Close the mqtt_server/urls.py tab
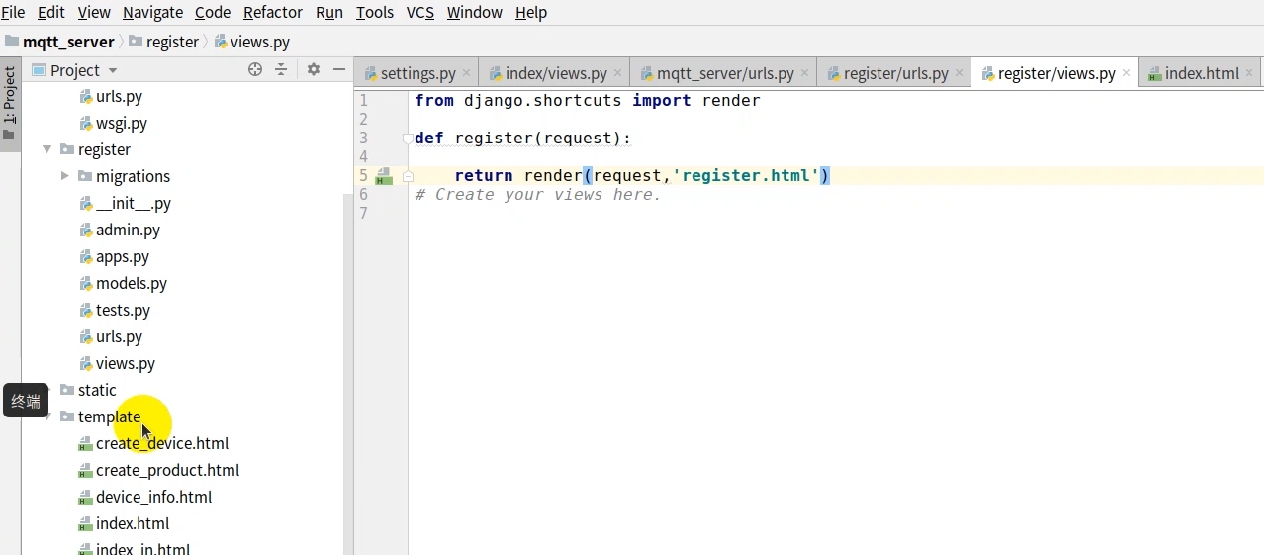The image size is (1264, 555). click(x=805, y=73)
